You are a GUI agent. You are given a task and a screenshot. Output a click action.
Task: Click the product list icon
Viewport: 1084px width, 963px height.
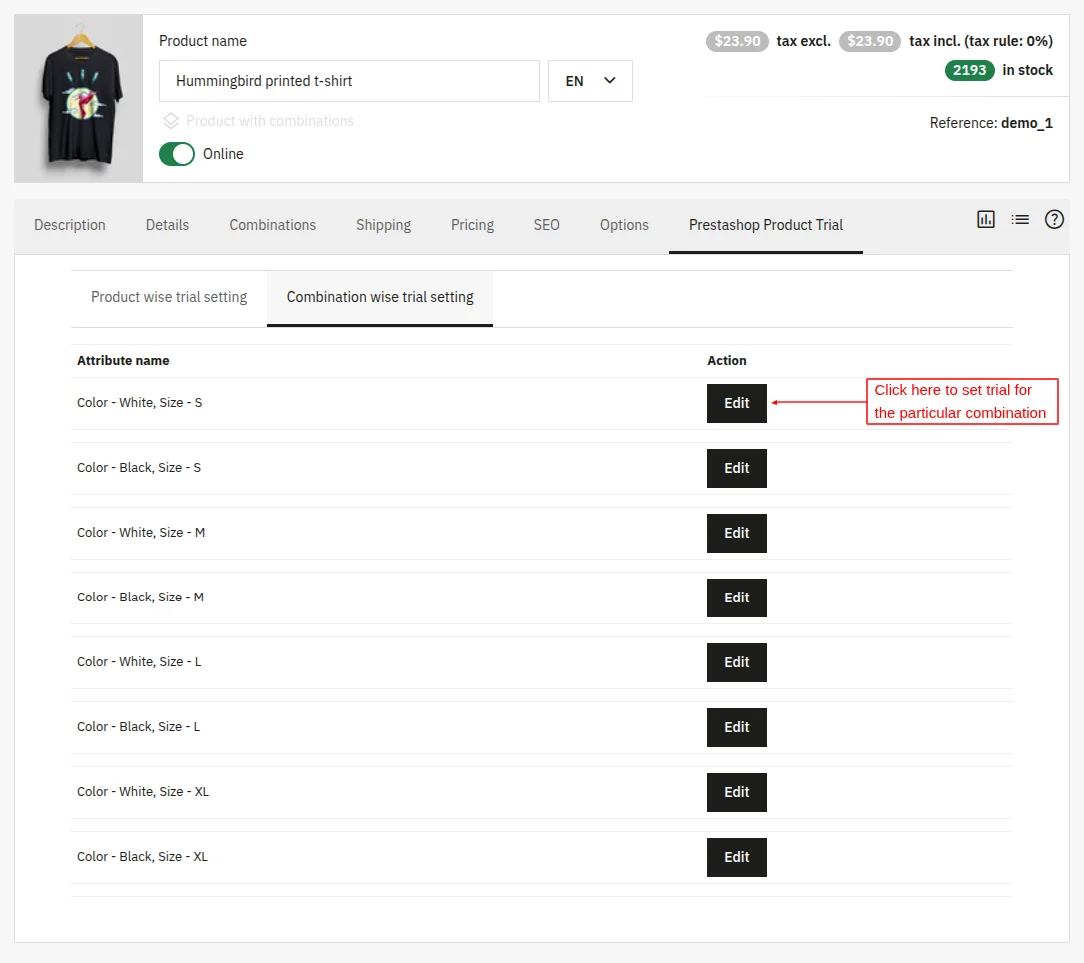(1020, 220)
